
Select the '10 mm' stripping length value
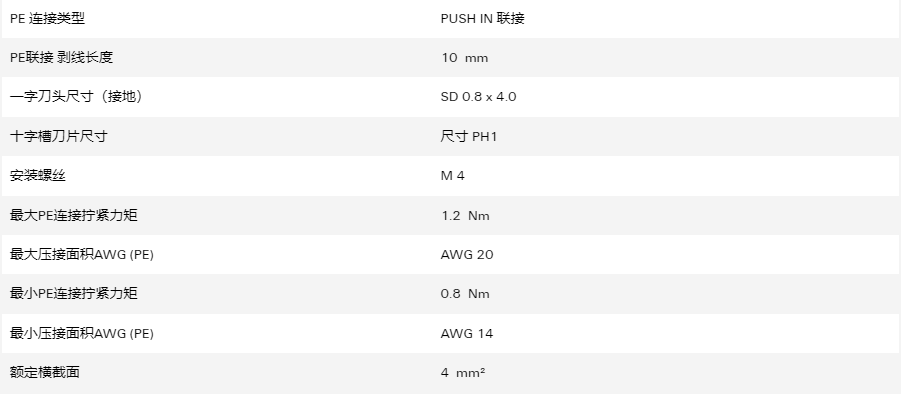464,58
